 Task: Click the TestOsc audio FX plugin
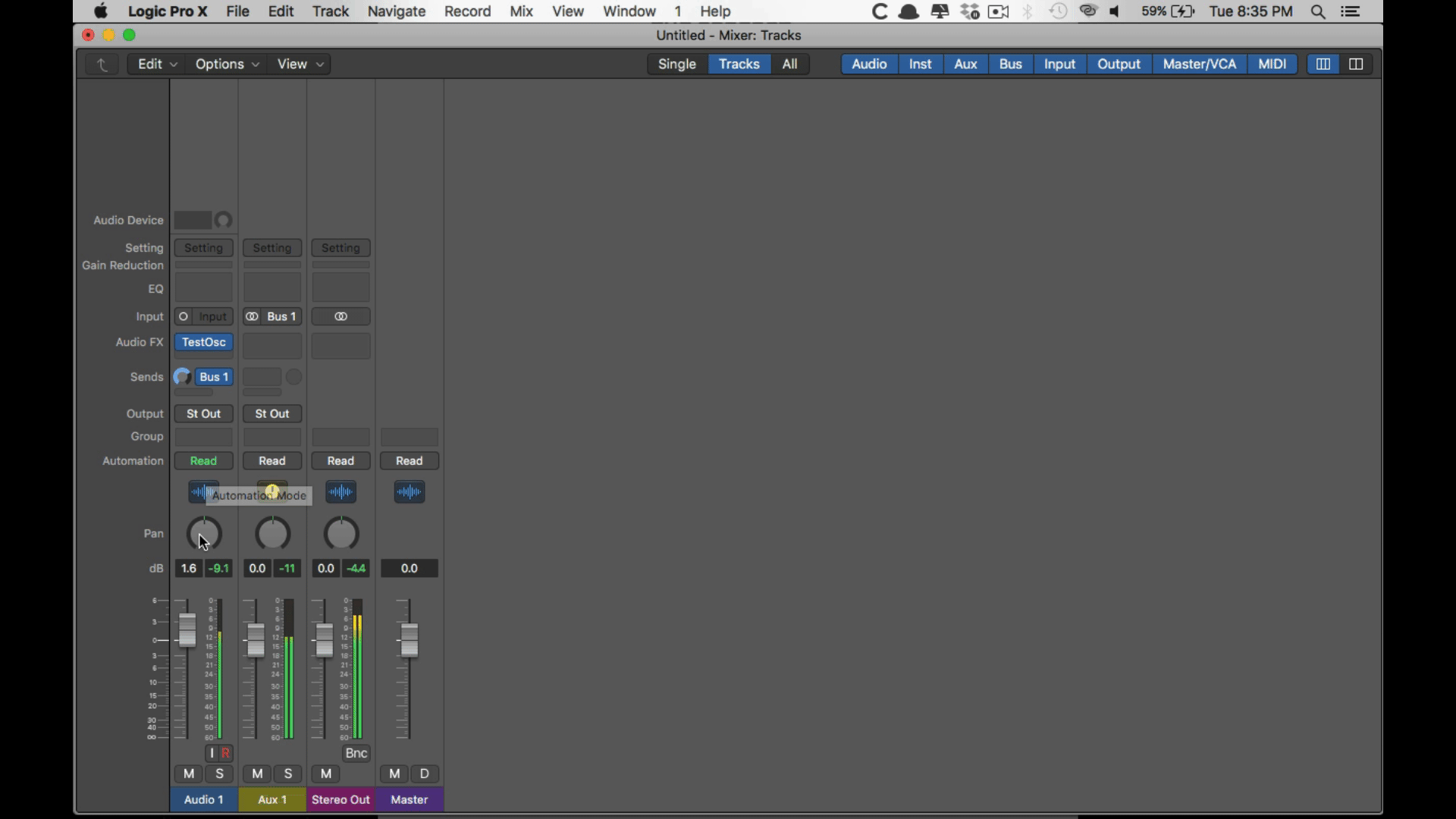coord(204,342)
